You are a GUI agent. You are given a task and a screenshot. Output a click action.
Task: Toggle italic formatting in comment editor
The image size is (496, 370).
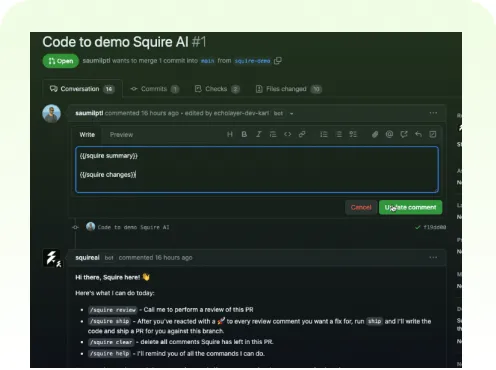coord(259,134)
